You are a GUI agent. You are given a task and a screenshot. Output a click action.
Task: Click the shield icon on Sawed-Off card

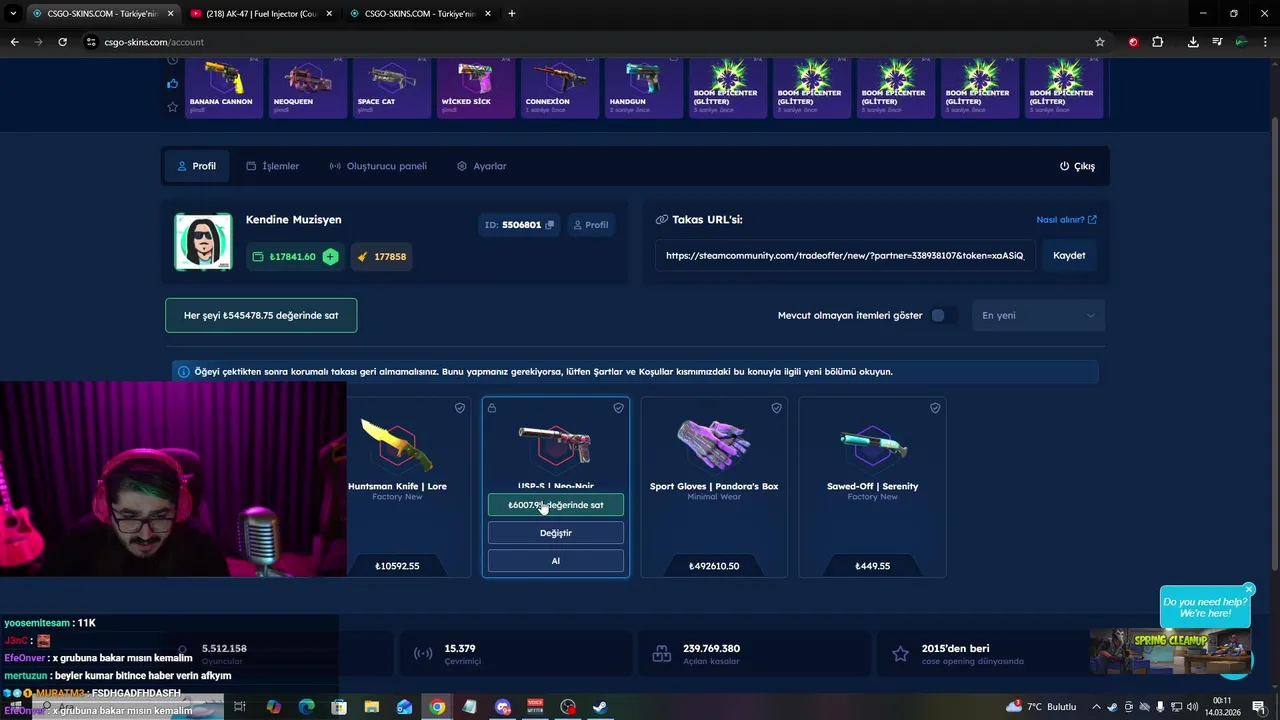coord(935,408)
